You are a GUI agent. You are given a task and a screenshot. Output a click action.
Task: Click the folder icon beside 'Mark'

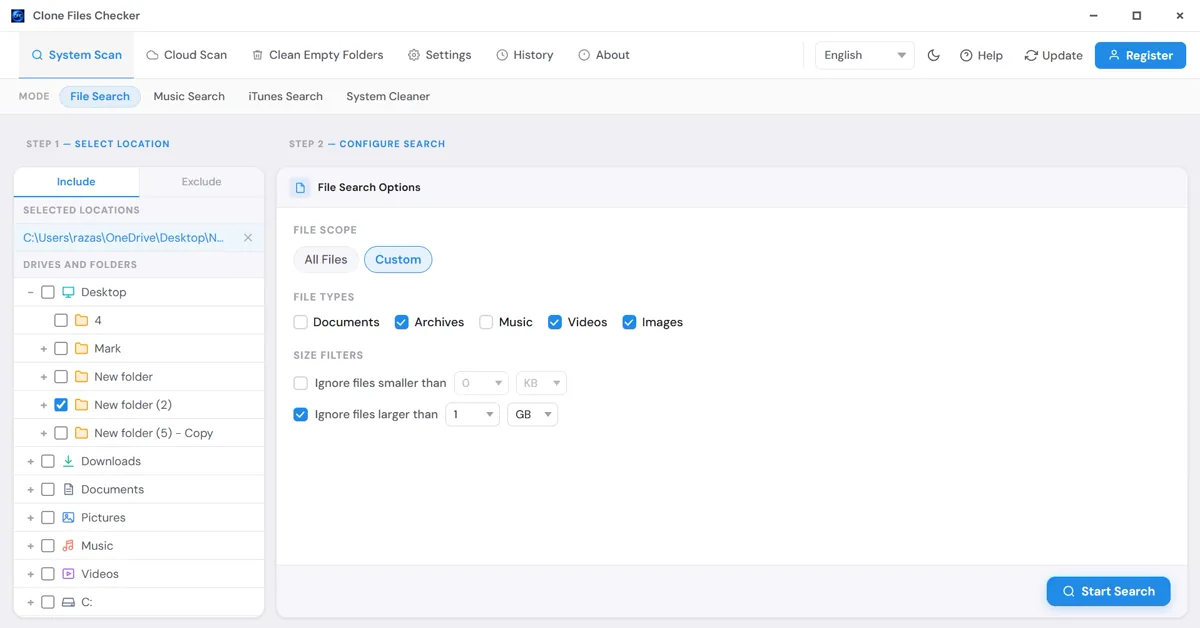(81, 348)
